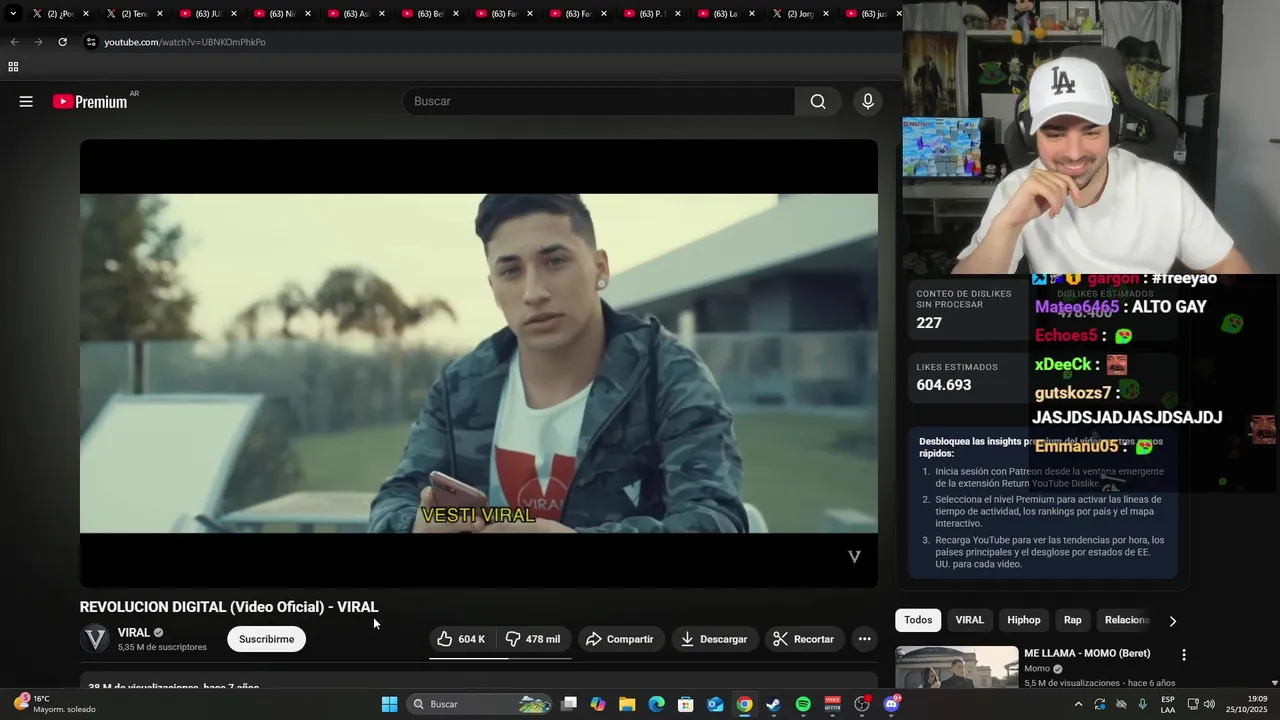Open Microsoft Edge from the taskbar
Image resolution: width=1280 pixels, height=720 pixels.
pos(656,704)
